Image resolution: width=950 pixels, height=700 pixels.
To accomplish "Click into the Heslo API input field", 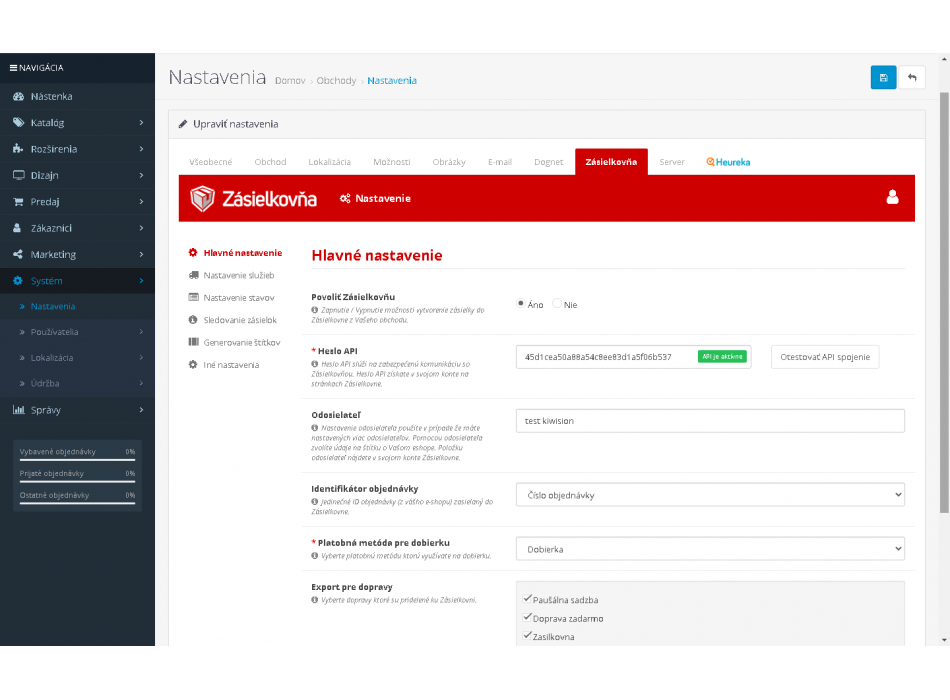I will (x=633, y=357).
